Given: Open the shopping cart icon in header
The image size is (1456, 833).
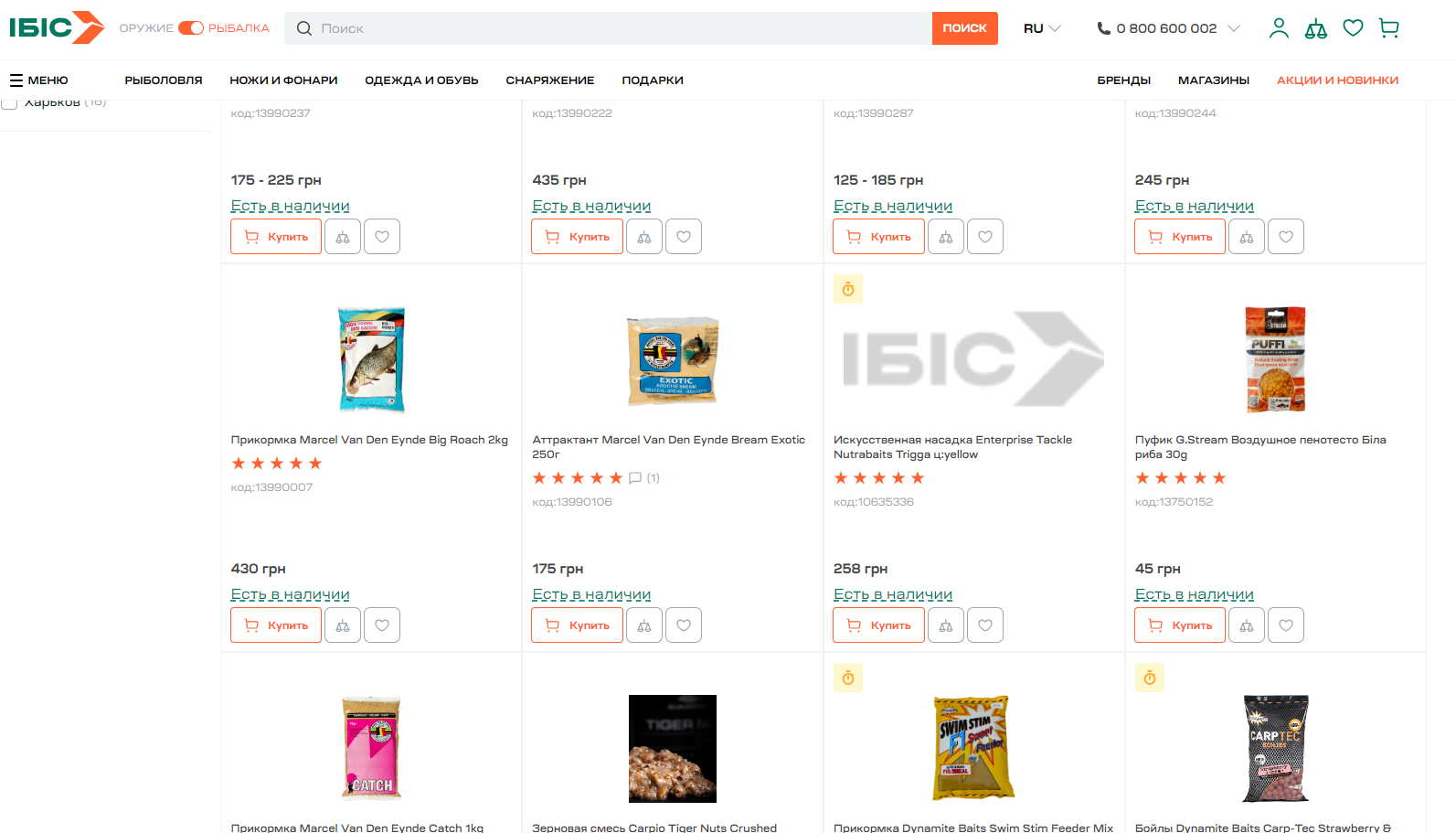Looking at the screenshot, I should (1389, 28).
